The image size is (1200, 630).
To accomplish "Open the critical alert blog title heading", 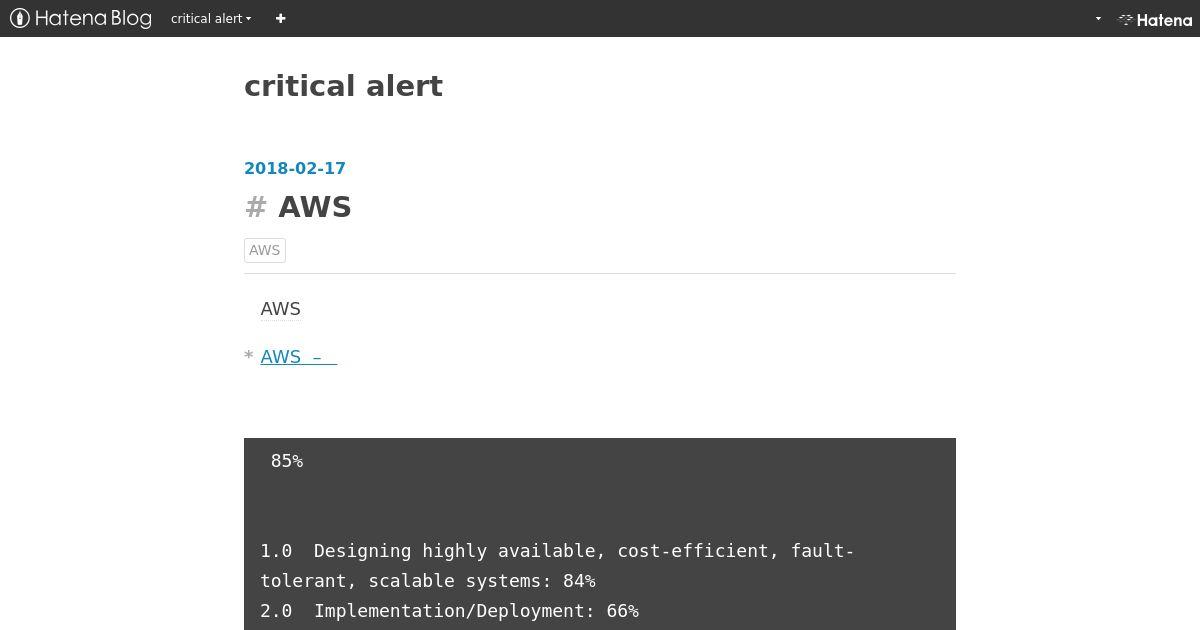I will 343,86.
